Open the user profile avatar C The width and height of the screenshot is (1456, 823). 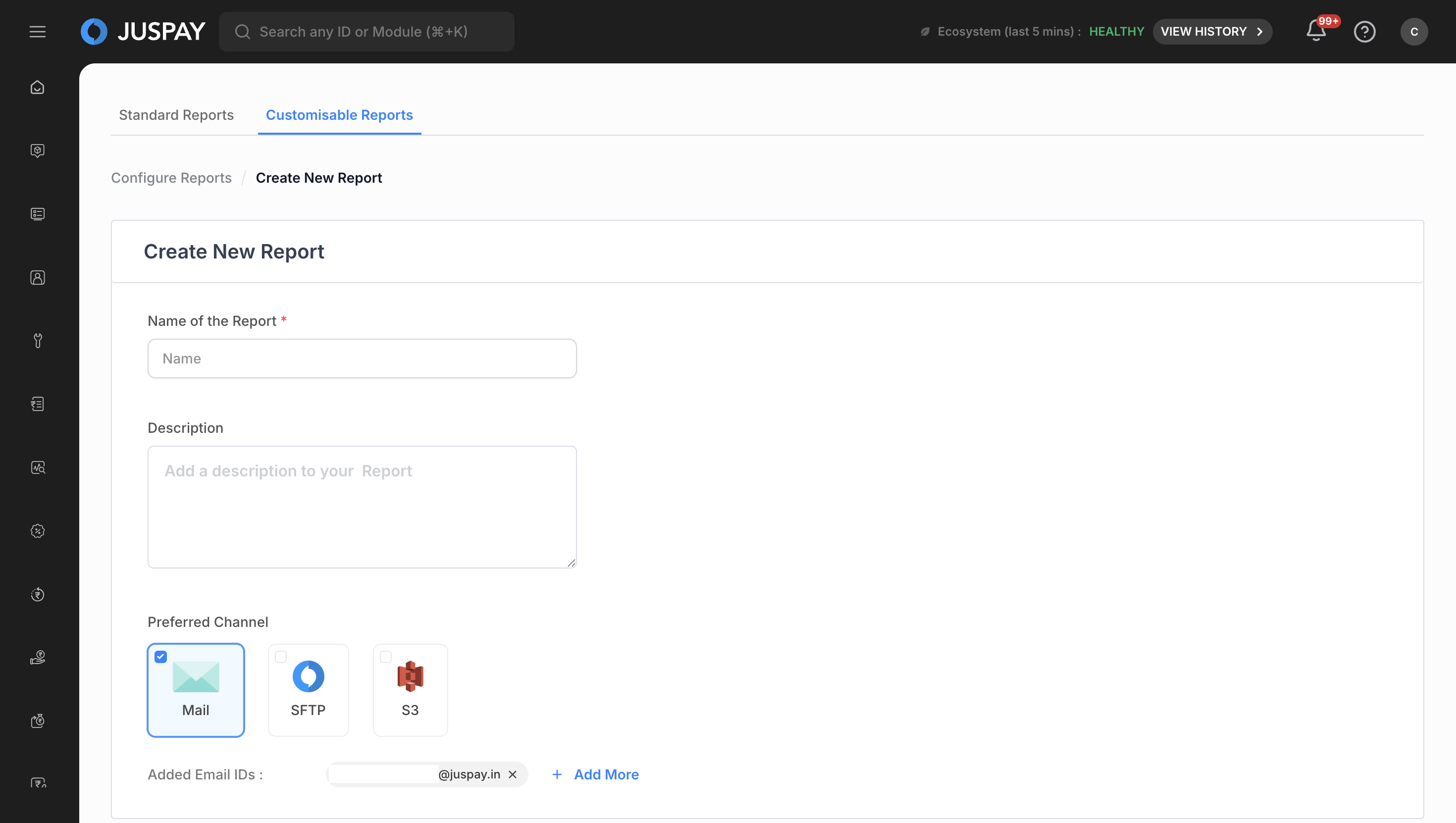(x=1414, y=32)
